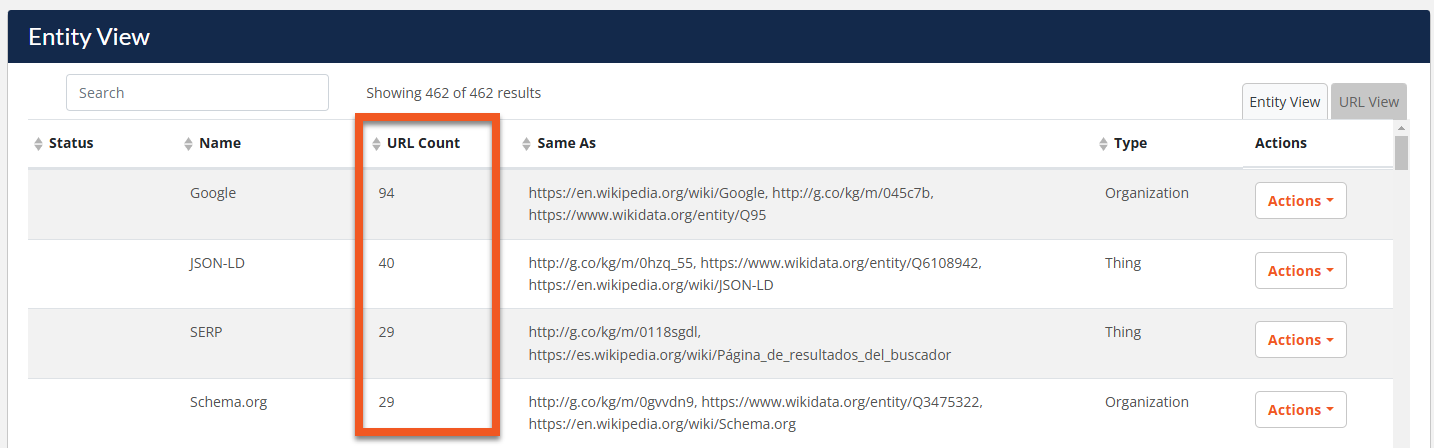Select the SERP entity name
This screenshot has width=1434, height=448.
tap(206, 332)
